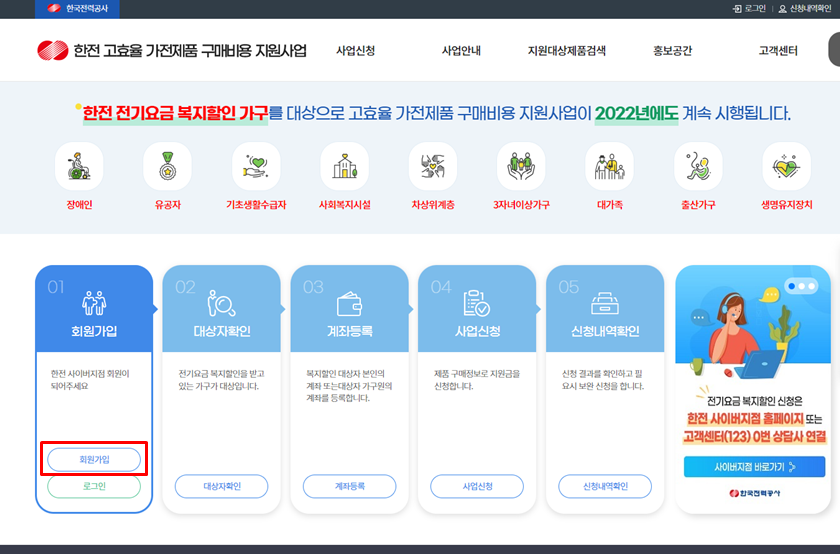The image size is (840, 554).
Task: Select the 유공자 medal icon
Action: [168, 166]
